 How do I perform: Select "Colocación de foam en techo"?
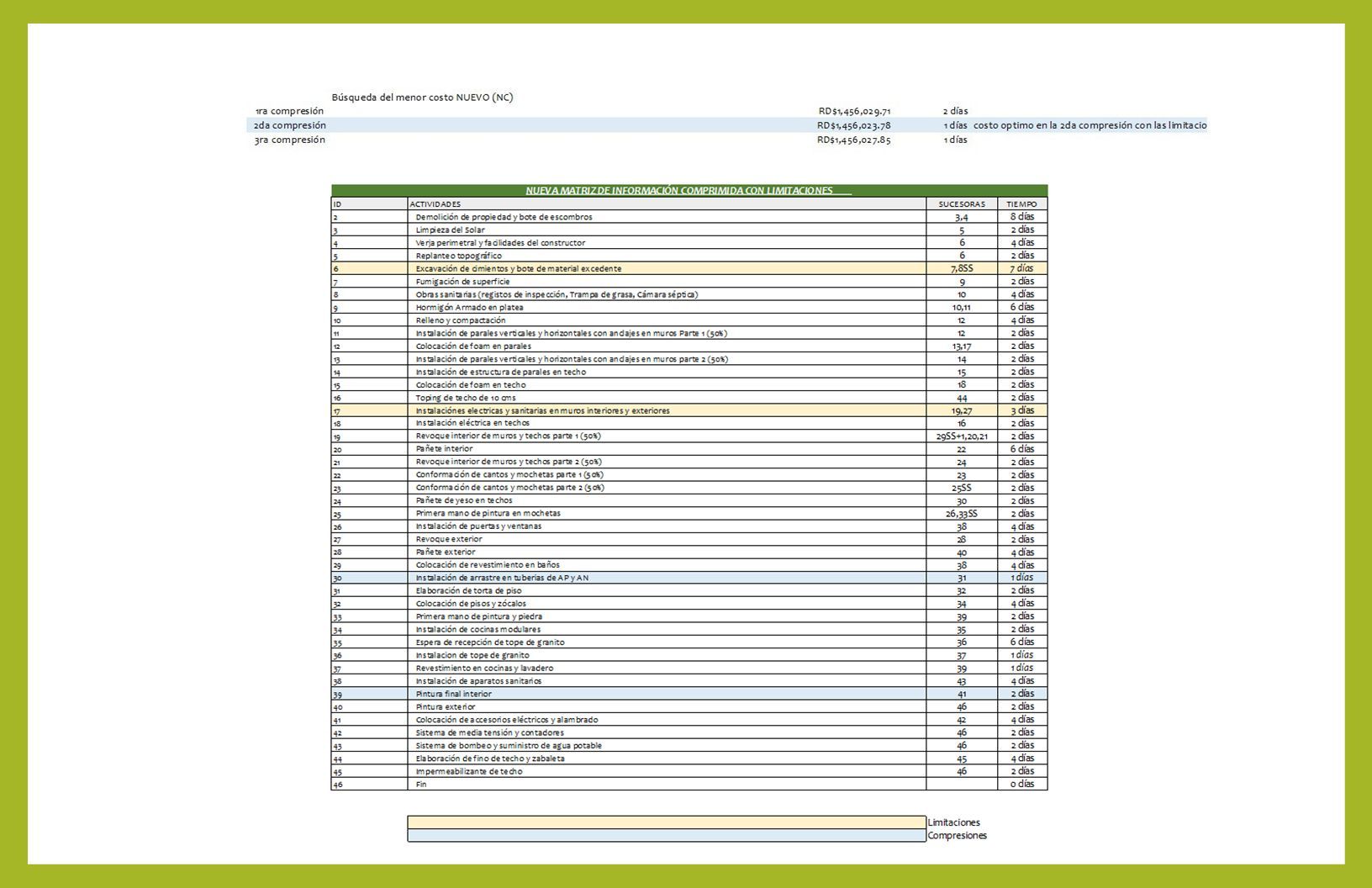click(471, 385)
